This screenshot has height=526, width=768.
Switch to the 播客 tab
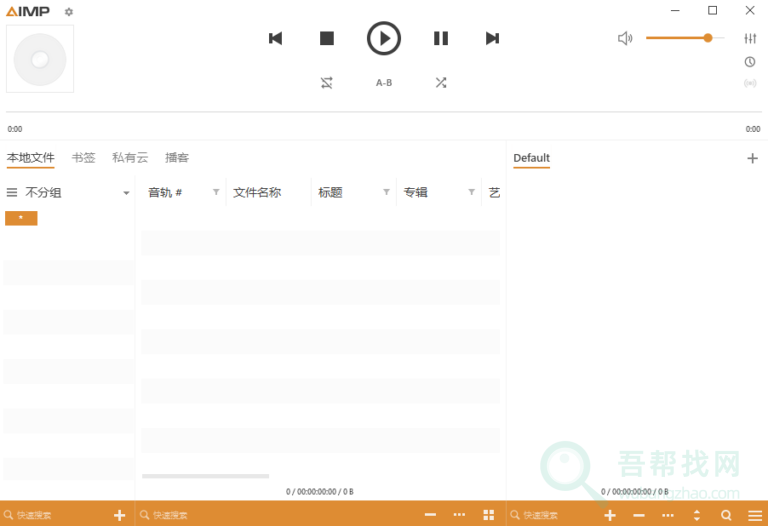[177, 158]
